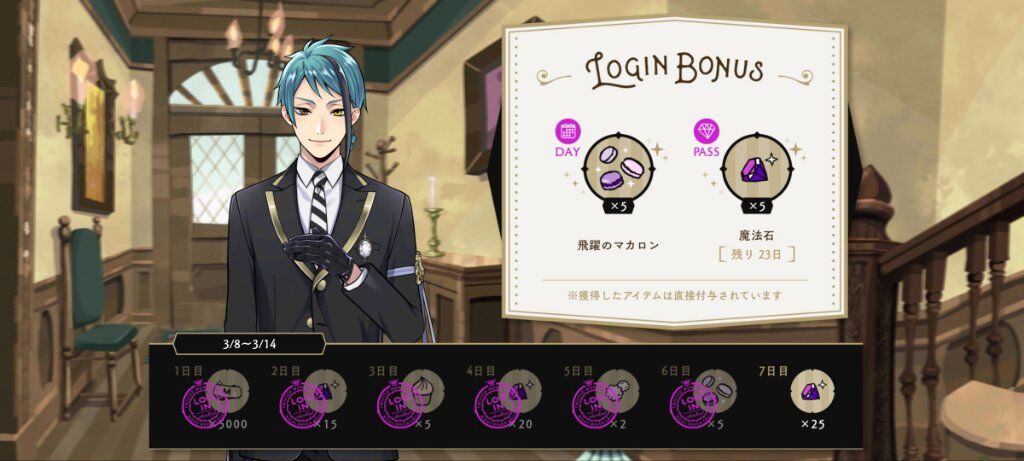Screen dimensions: 1024x461
Task: Tap the item notice text at panel bottom
Action: pos(675,295)
